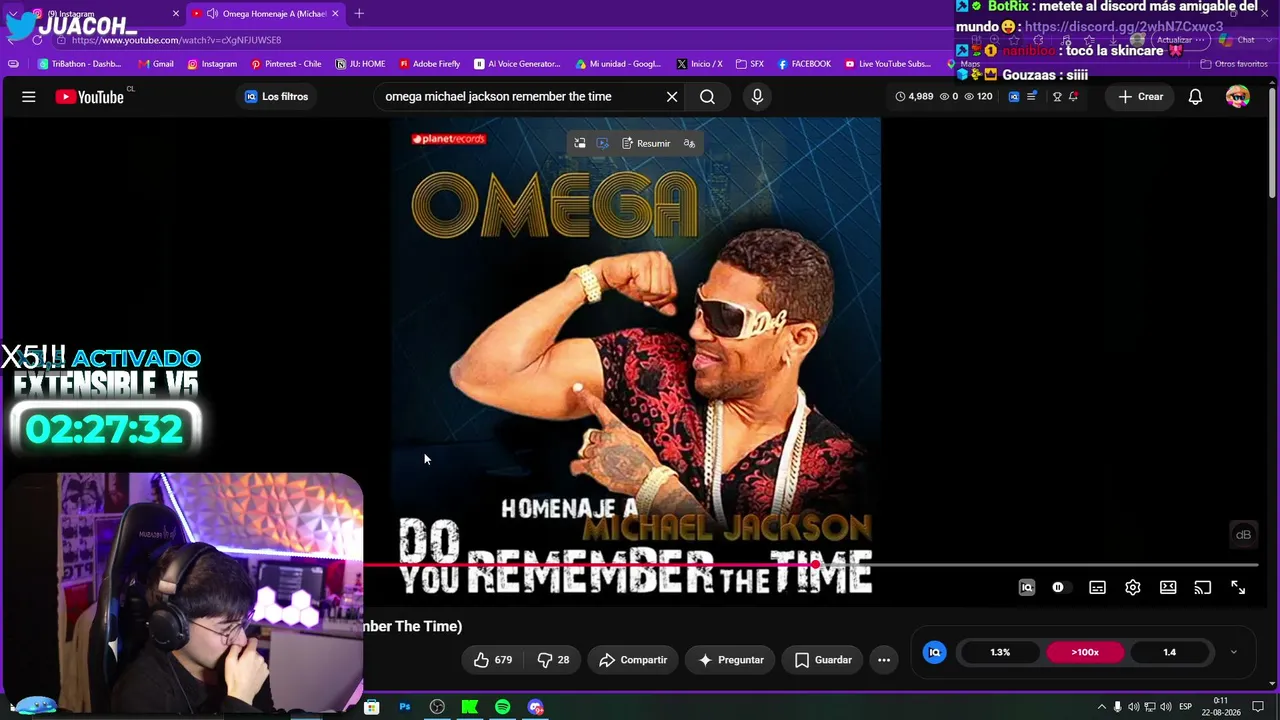Viewport: 1280px width, 720px height.
Task: Mute the tab using the speaker icon
Action: 212,14
